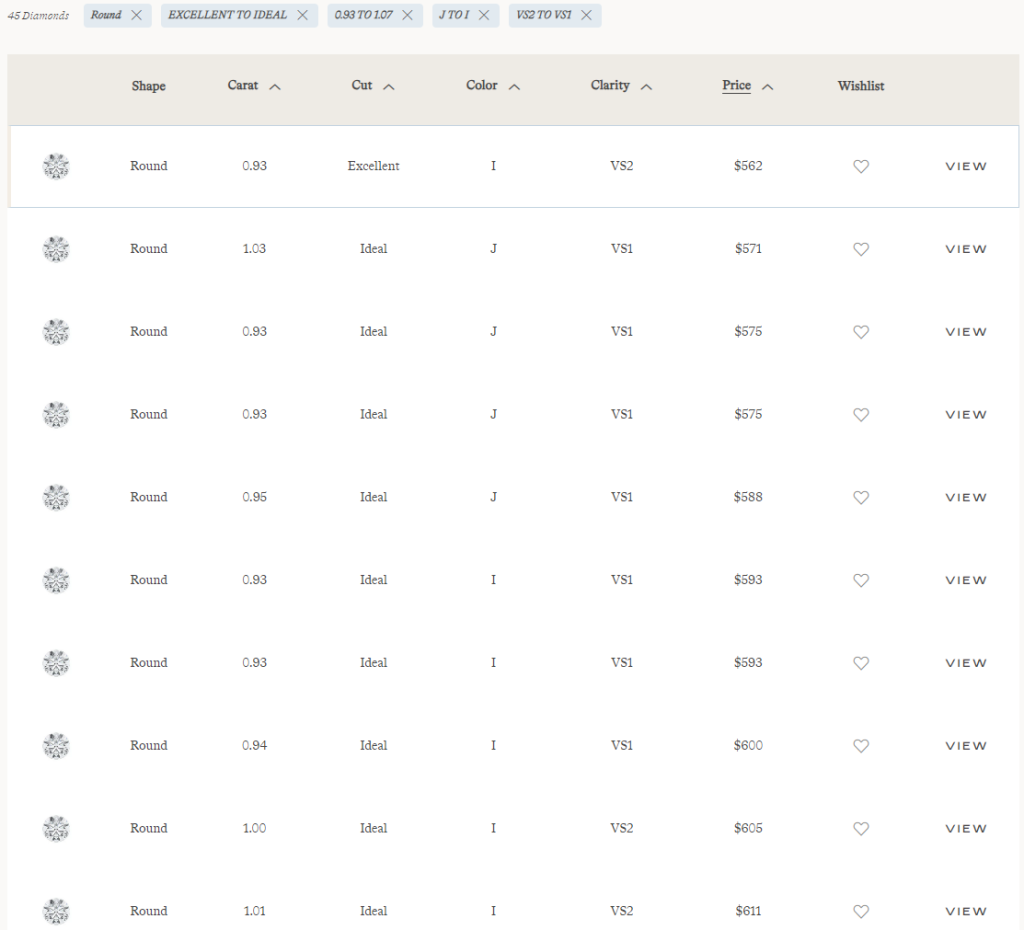Sort diamonds by Color column

493,86
